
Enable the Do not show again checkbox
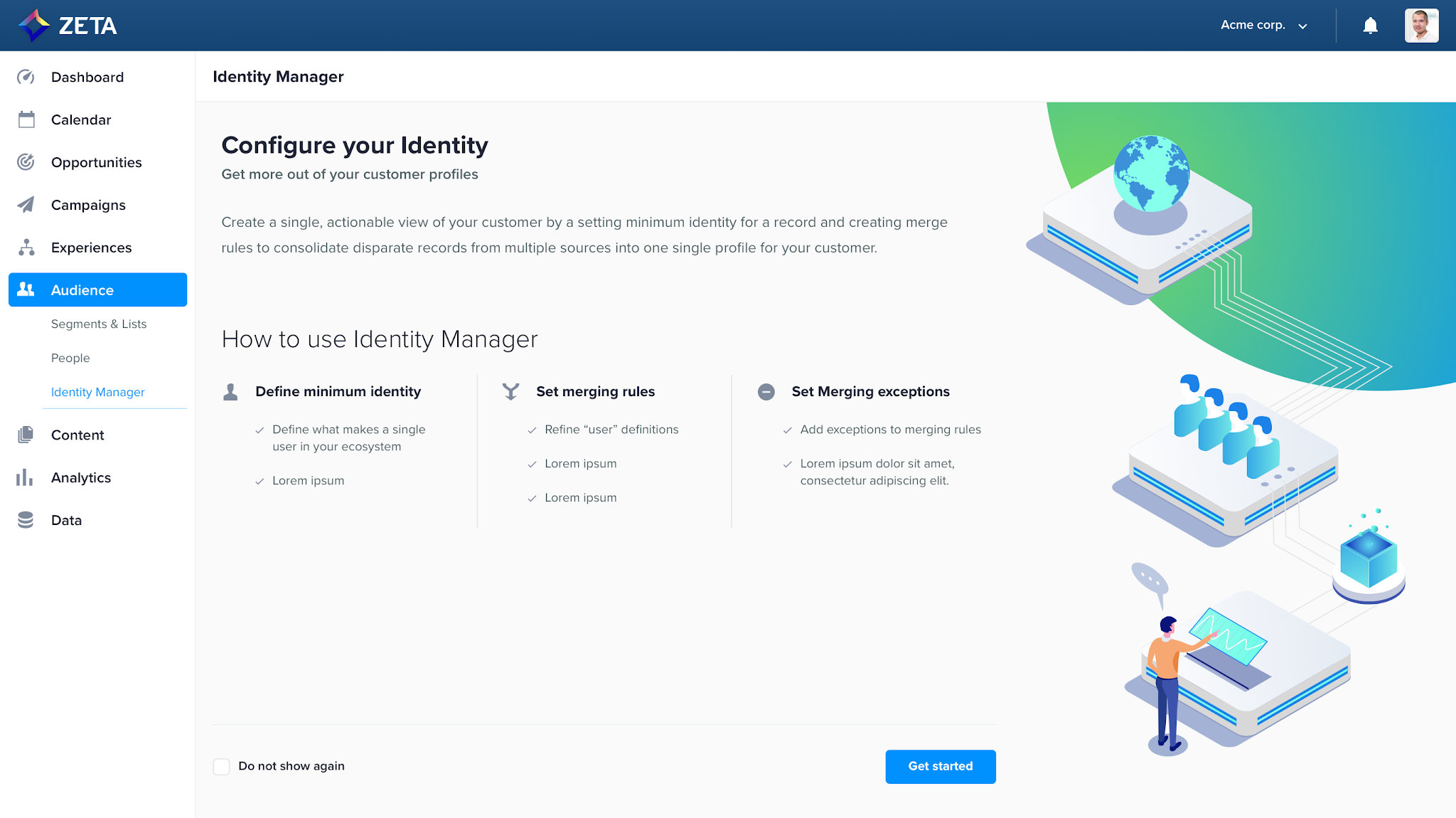[221, 766]
